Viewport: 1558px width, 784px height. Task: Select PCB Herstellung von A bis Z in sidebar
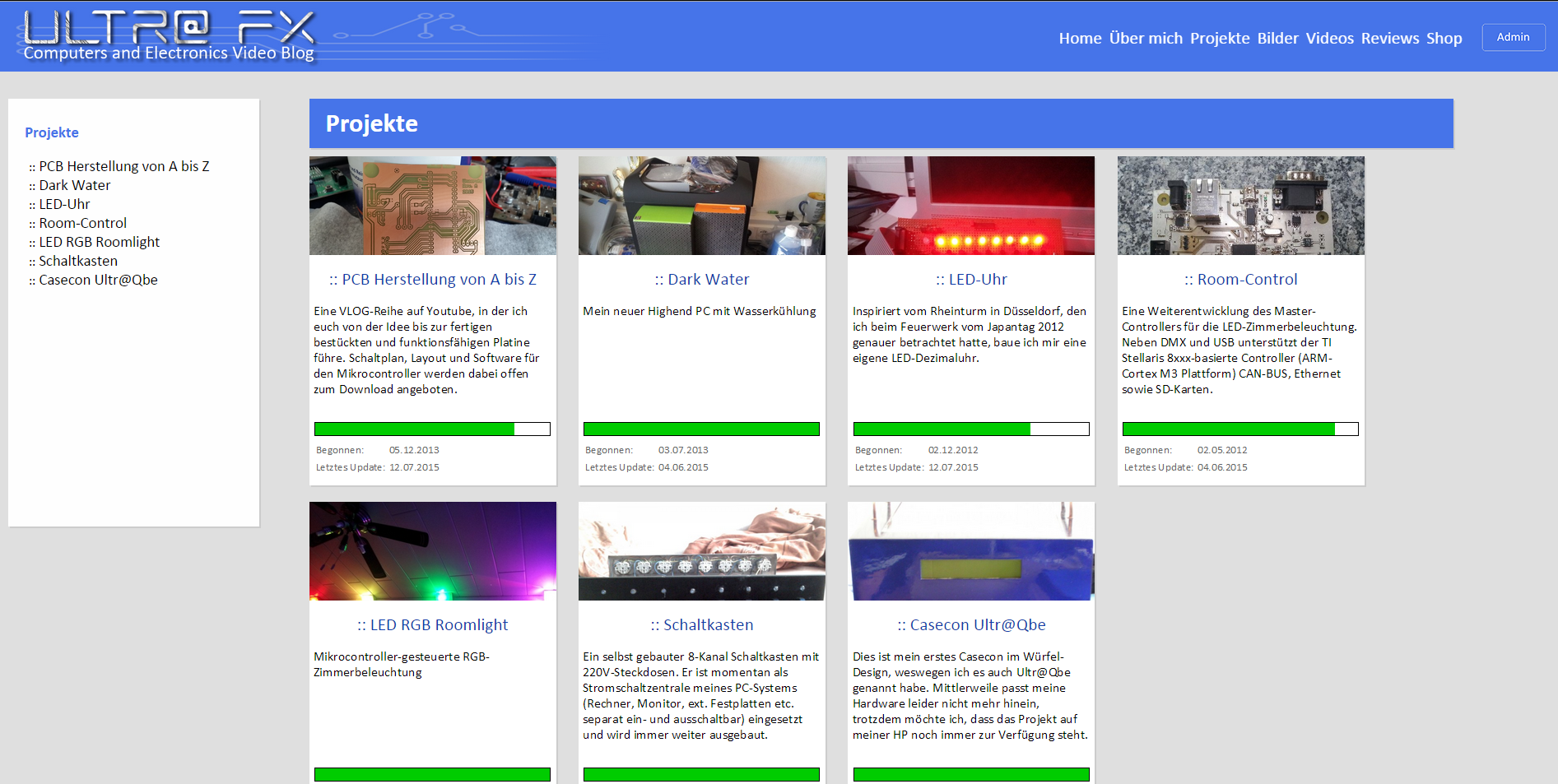pos(123,166)
